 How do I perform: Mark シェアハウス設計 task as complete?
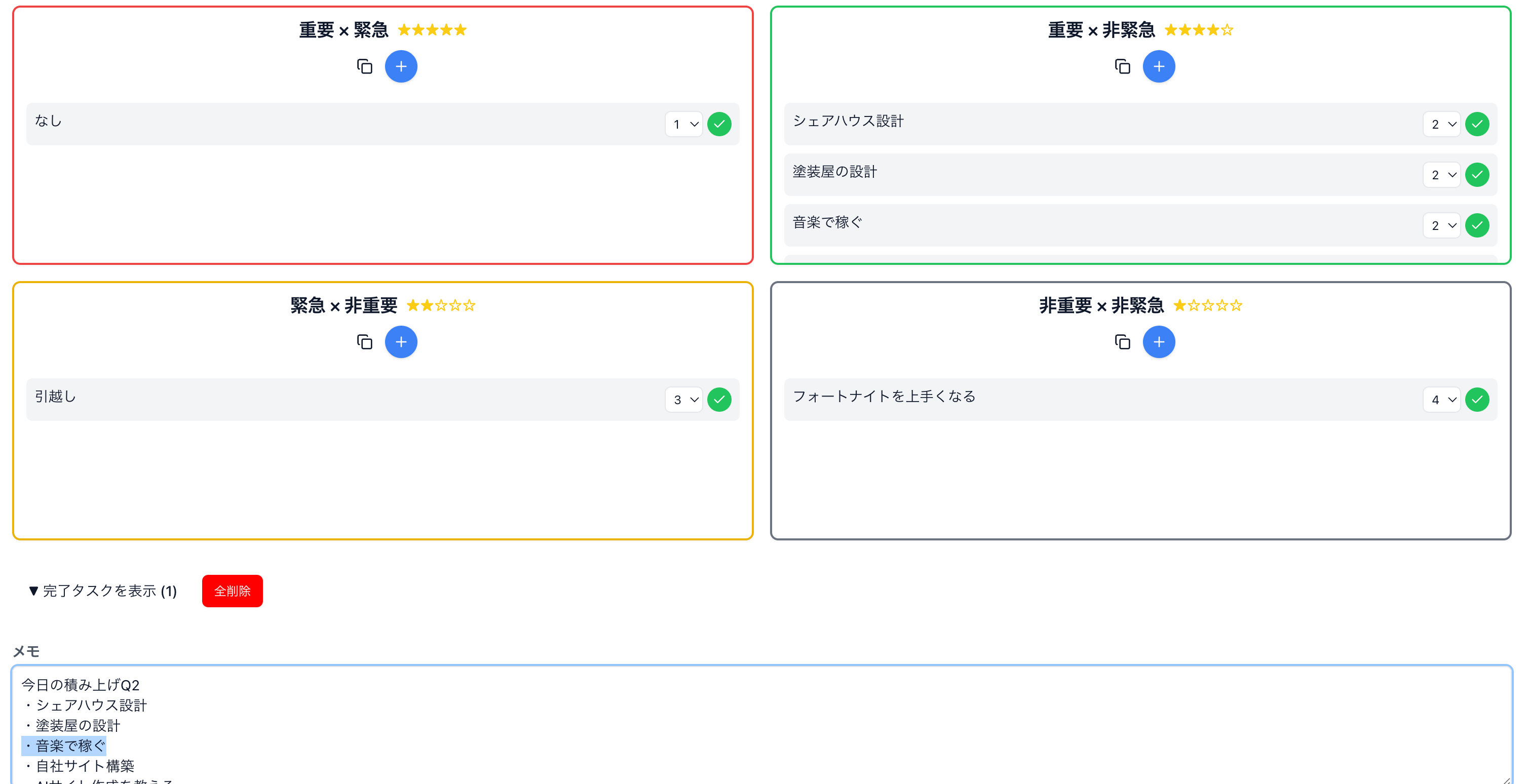1476,125
